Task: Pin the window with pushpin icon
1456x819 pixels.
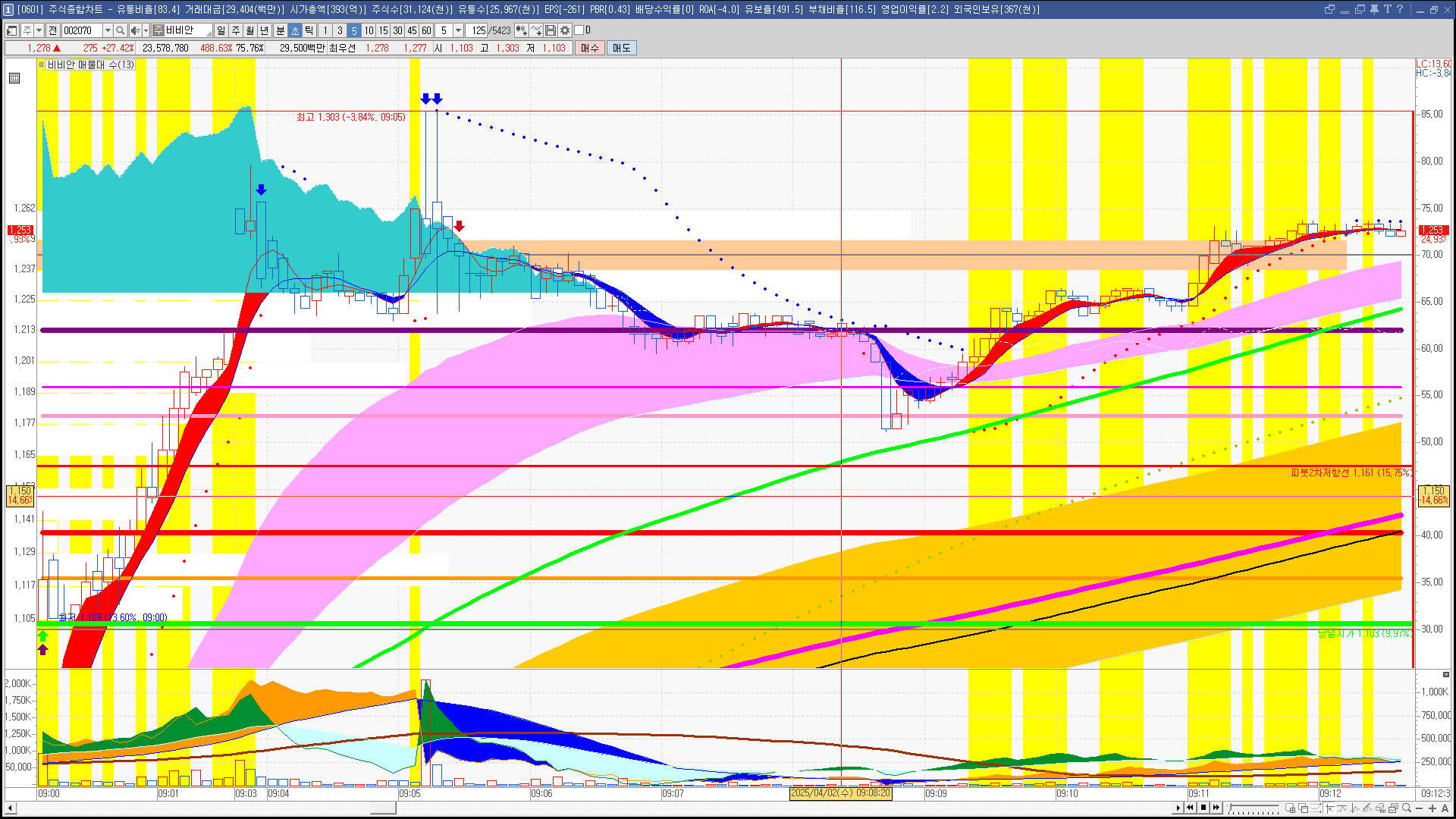Action: tap(1373, 9)
